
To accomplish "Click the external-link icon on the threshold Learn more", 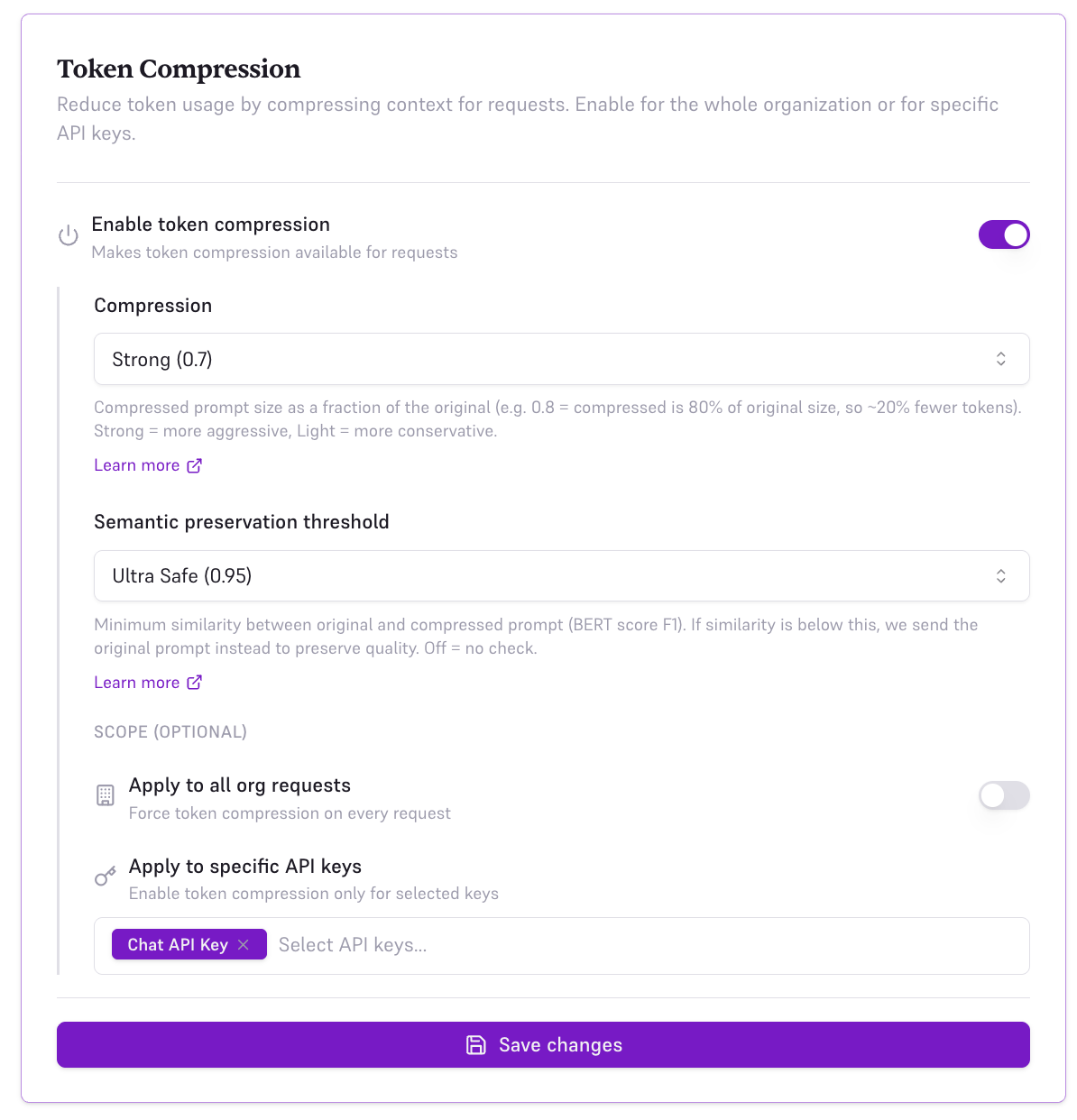I will (x=194, y=682).
